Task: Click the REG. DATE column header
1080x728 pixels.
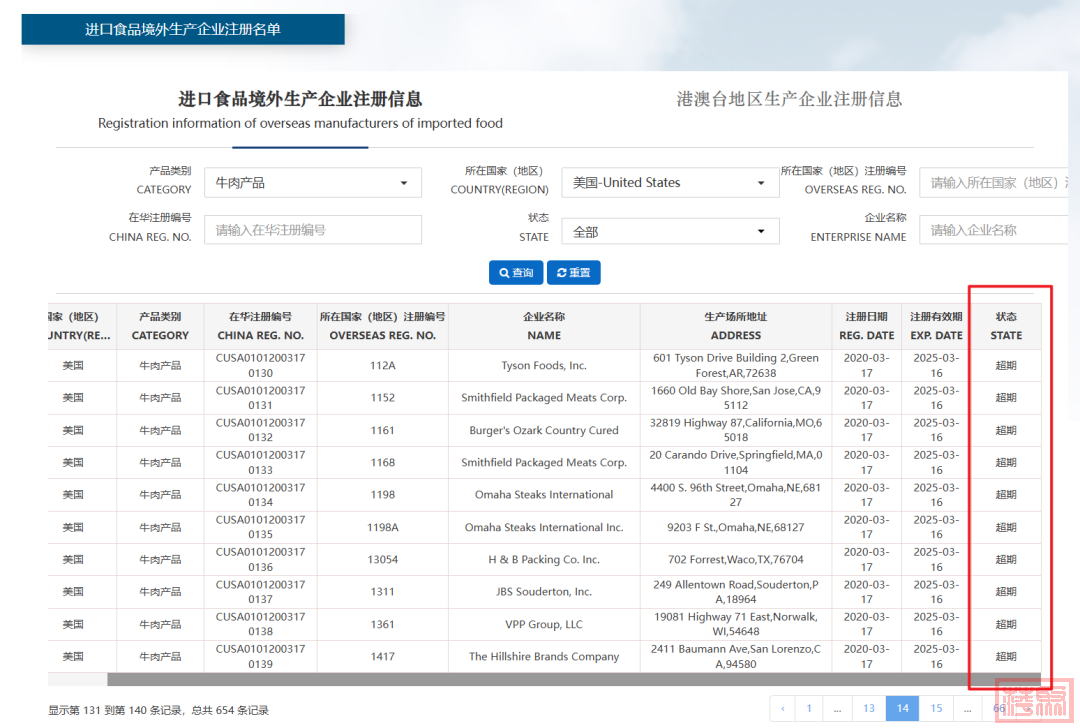Action: click(x=866, y=326)
